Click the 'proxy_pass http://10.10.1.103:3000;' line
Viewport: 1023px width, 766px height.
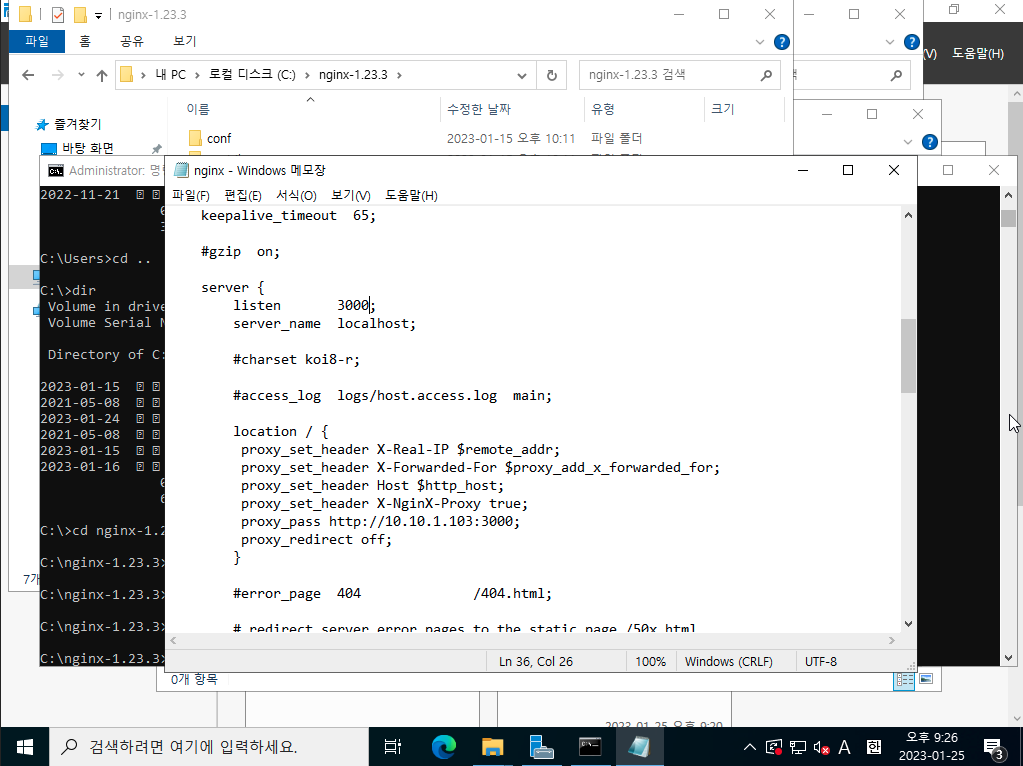[380, 521]
